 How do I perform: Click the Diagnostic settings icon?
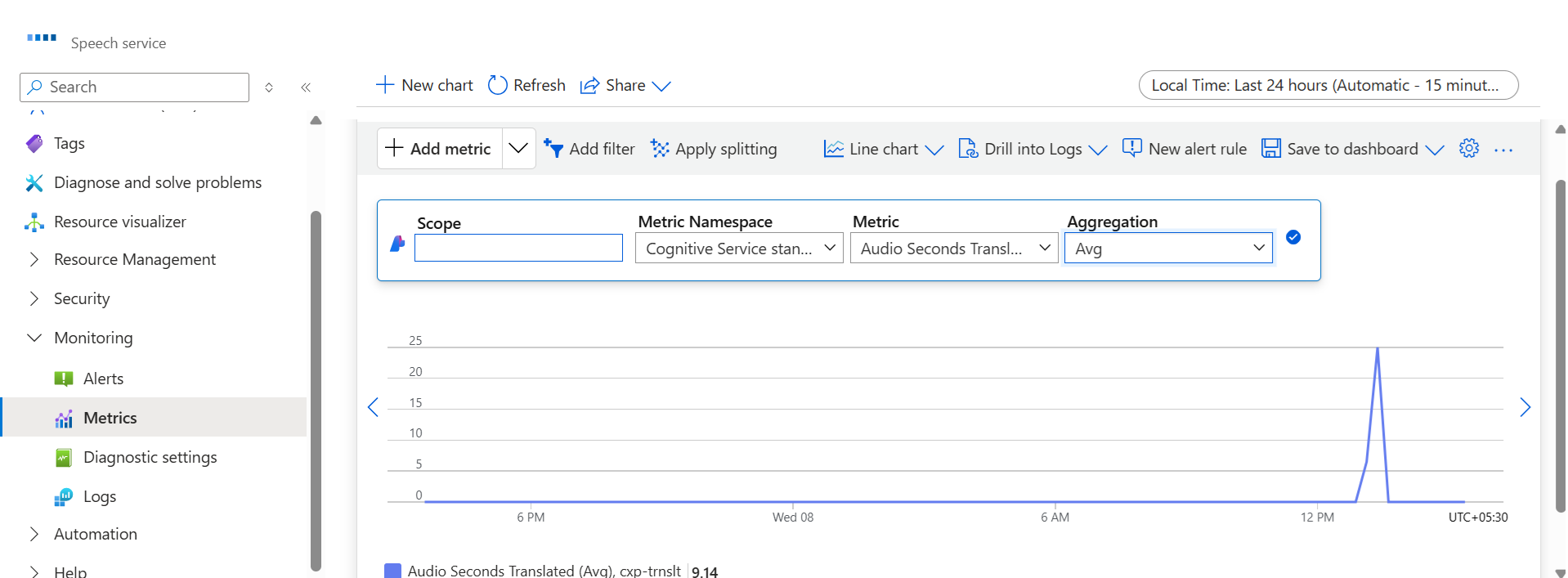click(64, 458)
